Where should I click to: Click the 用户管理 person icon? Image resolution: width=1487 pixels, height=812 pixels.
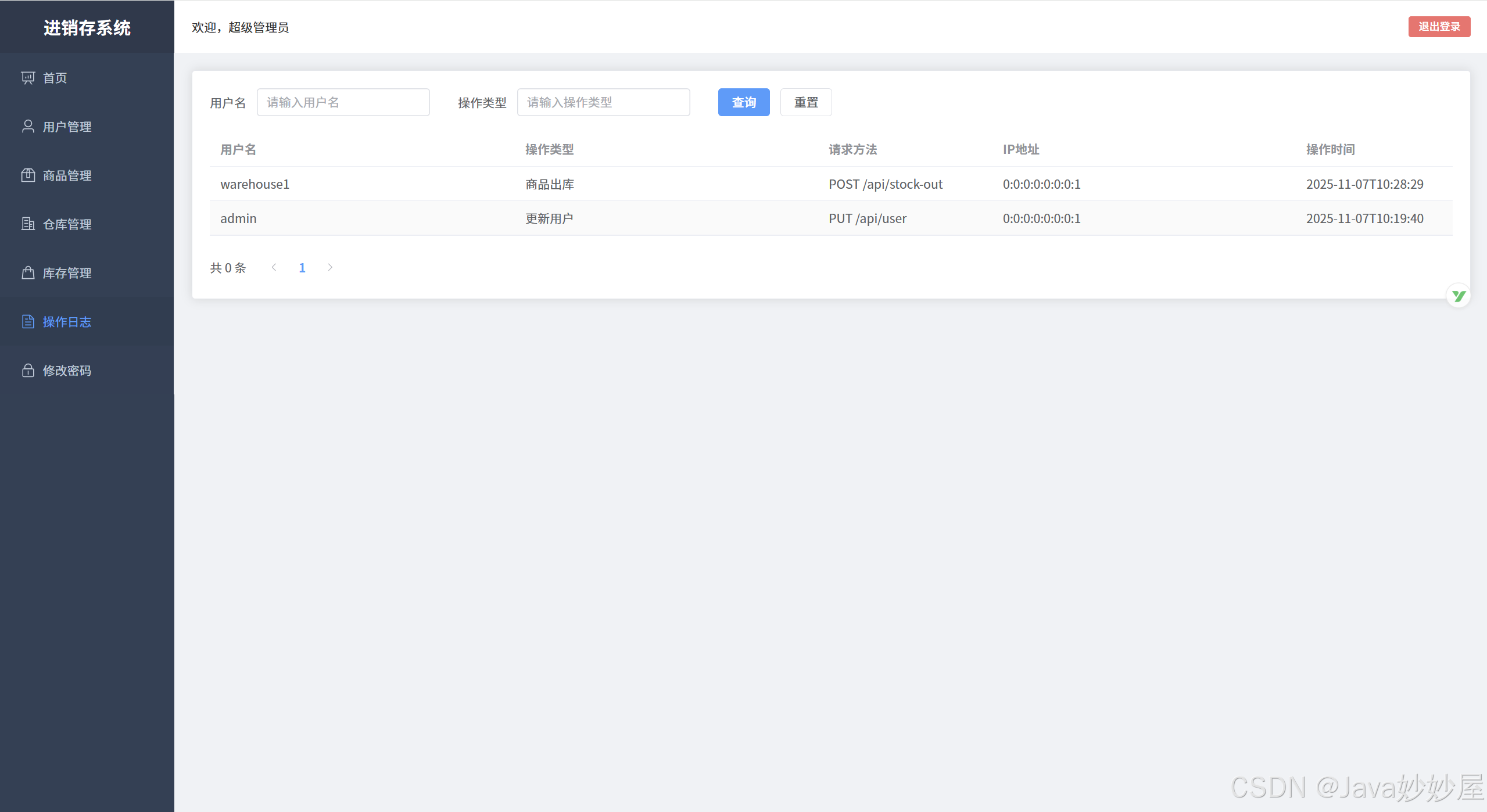pos(28,127)
